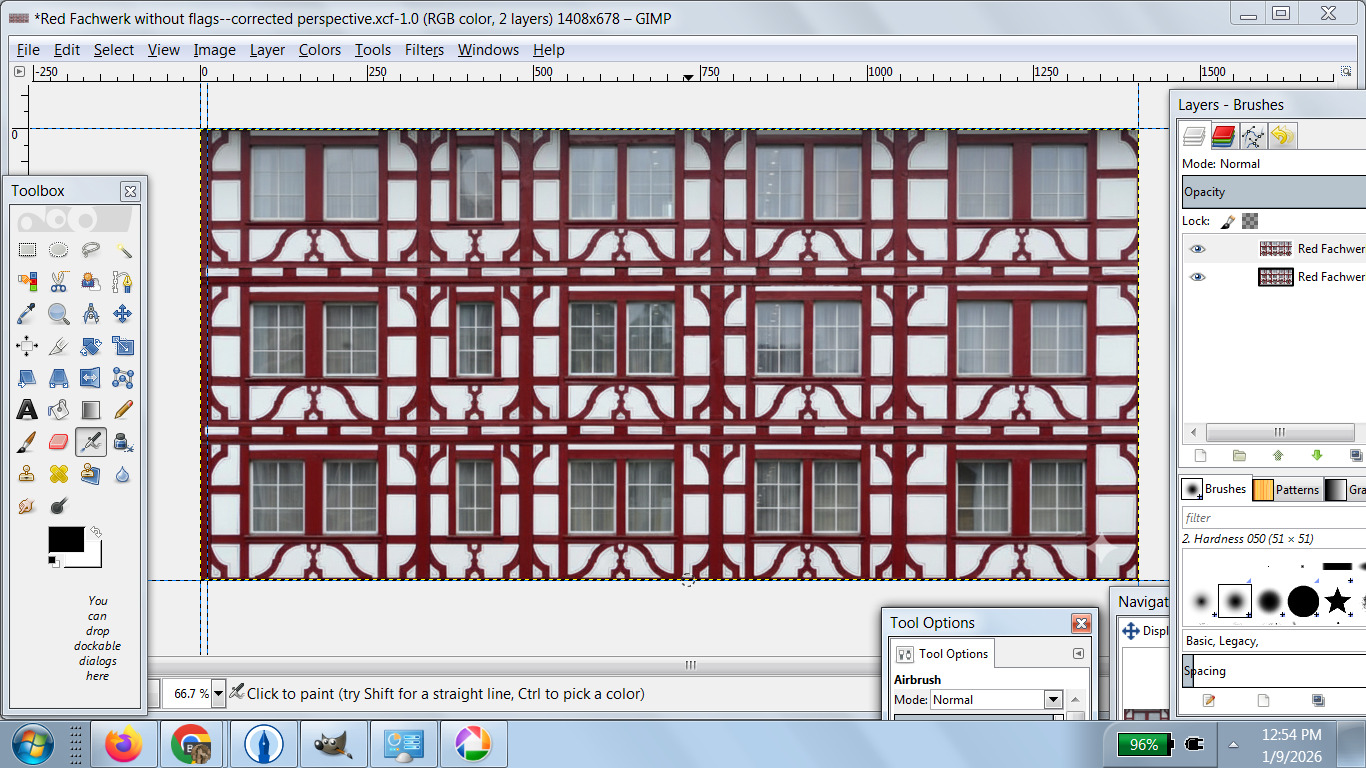
Task: Click the raise layer green up arrow
Action: 1278,456
